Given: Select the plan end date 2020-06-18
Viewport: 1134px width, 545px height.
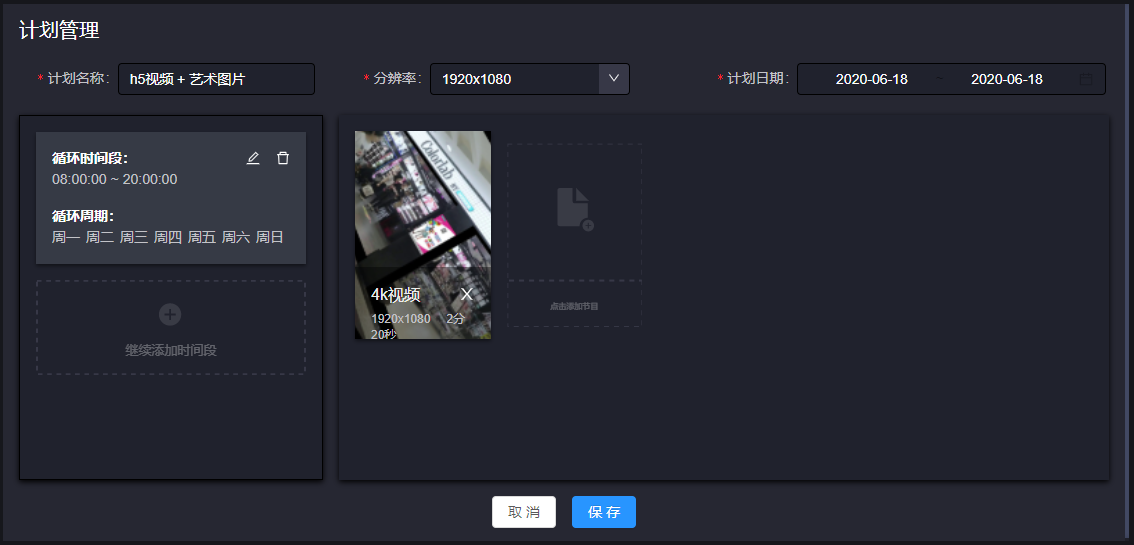Looking at the screenshot, I should pos(1007,80).
